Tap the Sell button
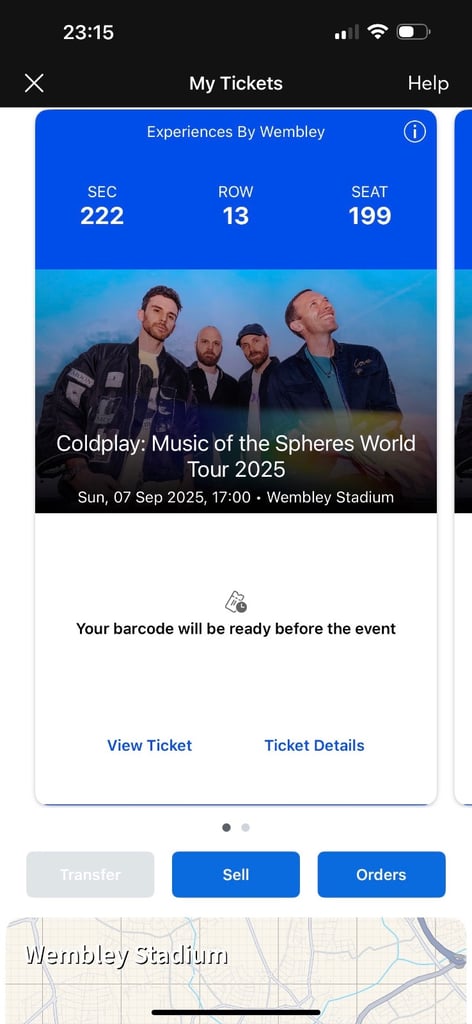Viewport: 472px width, 1024px height. tap(236, 874)
